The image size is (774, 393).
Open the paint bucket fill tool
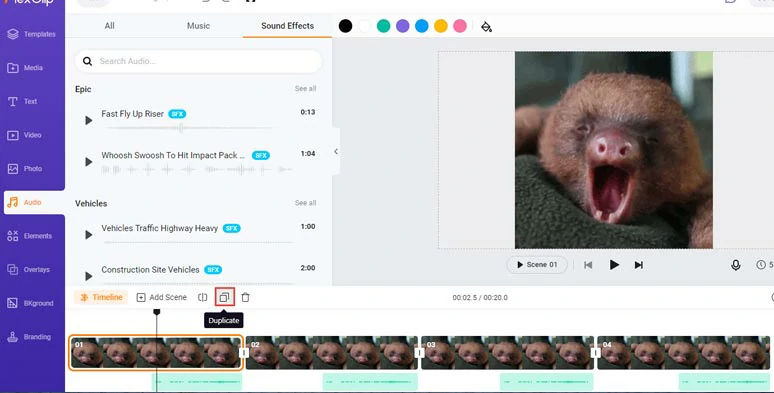pyautogui.click(x=486, y=26)
